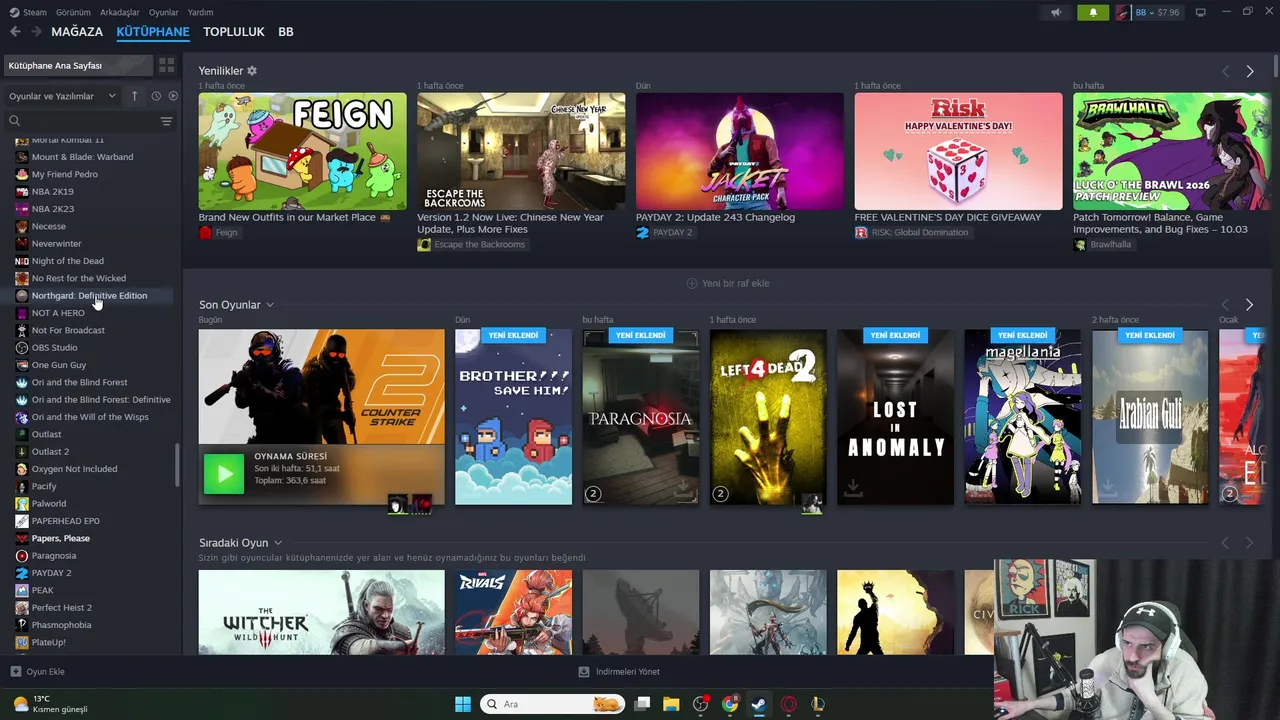Open the Arkadaşlar menu
Image resolution: width=1280 pixels, height=720 pixels.
click(x=120, y=12)
